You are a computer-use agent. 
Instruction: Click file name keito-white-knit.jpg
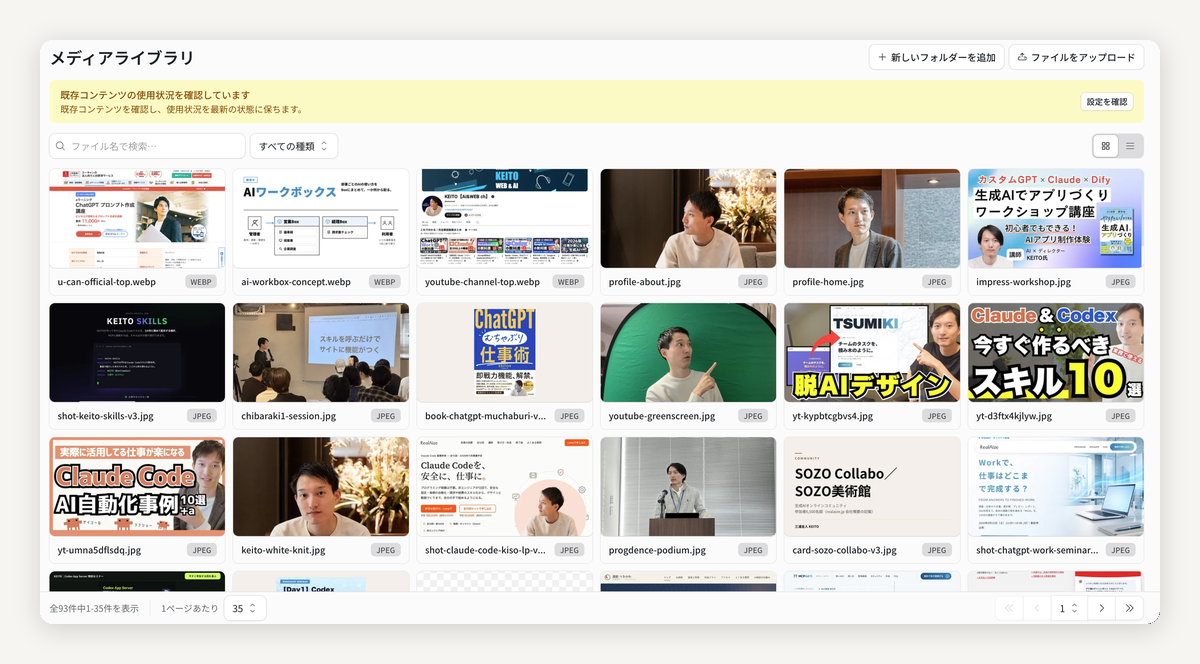tap(283, 550)
